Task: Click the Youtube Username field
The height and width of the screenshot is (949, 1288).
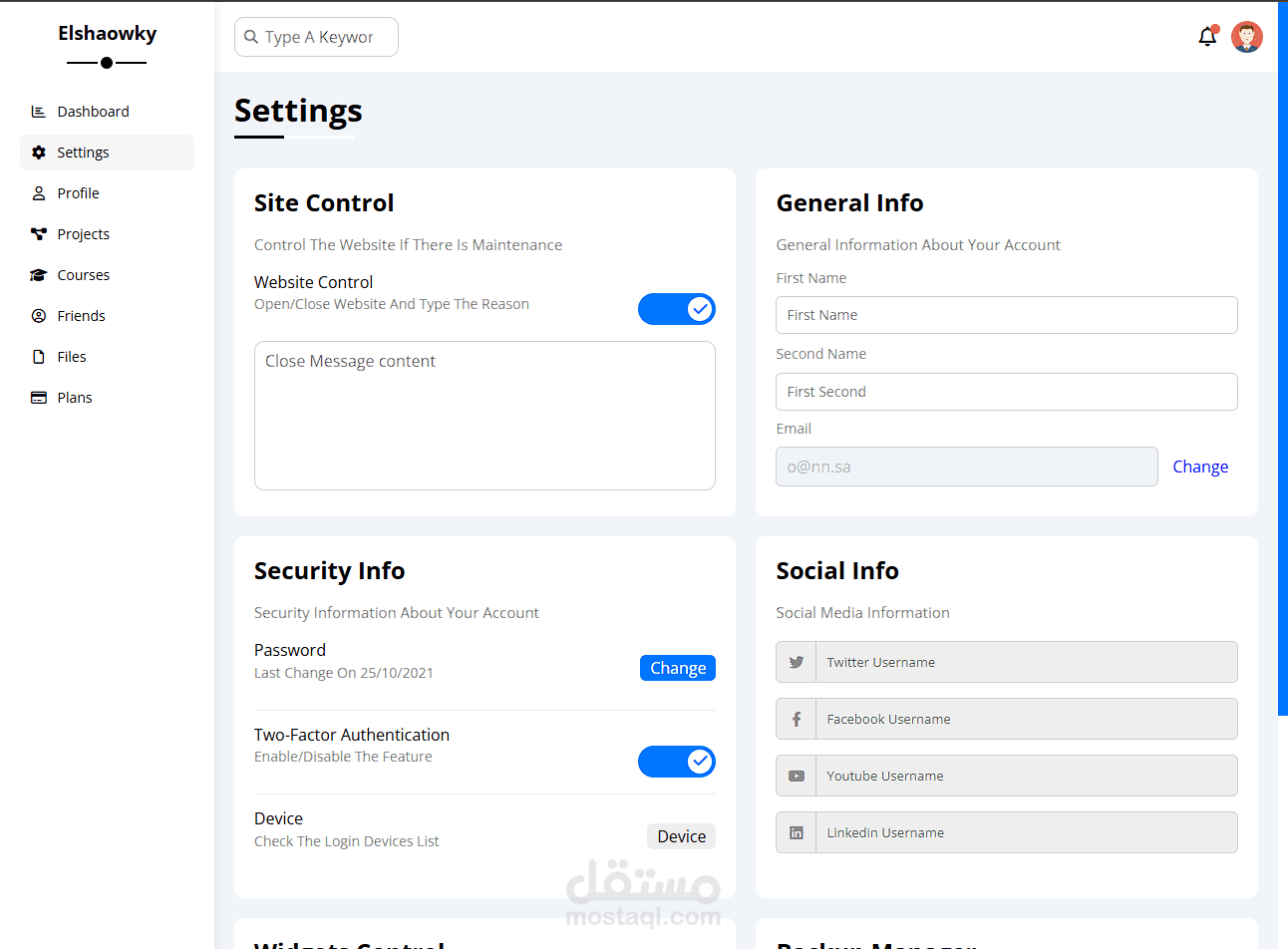Action: 1027,776
